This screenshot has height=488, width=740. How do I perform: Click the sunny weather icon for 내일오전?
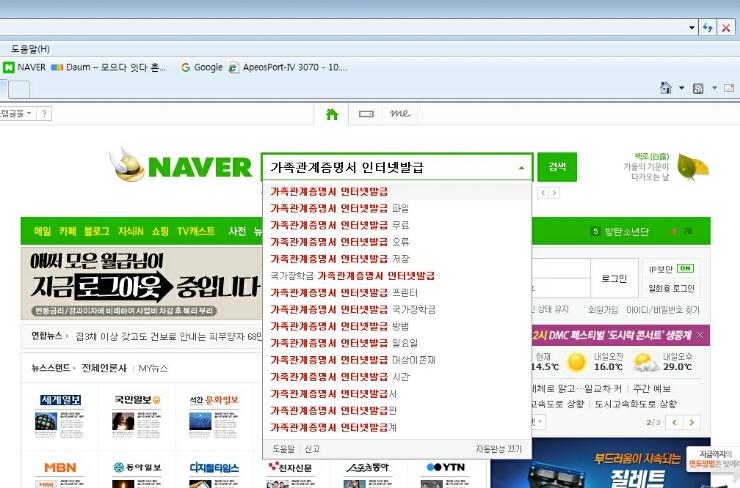click(x=577, y=362)
